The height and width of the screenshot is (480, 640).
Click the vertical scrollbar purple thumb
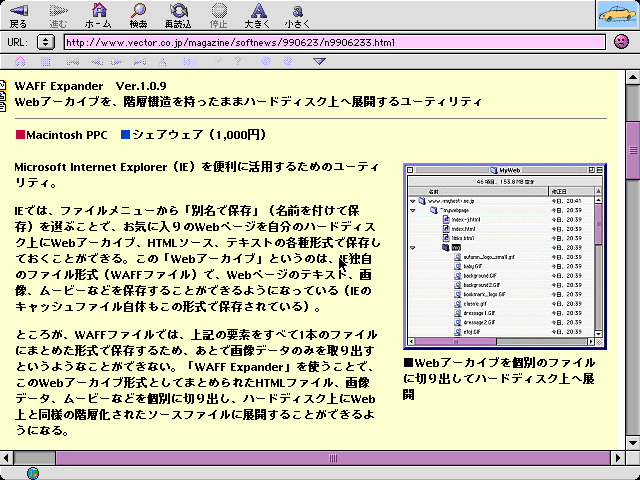click(633, 150)
